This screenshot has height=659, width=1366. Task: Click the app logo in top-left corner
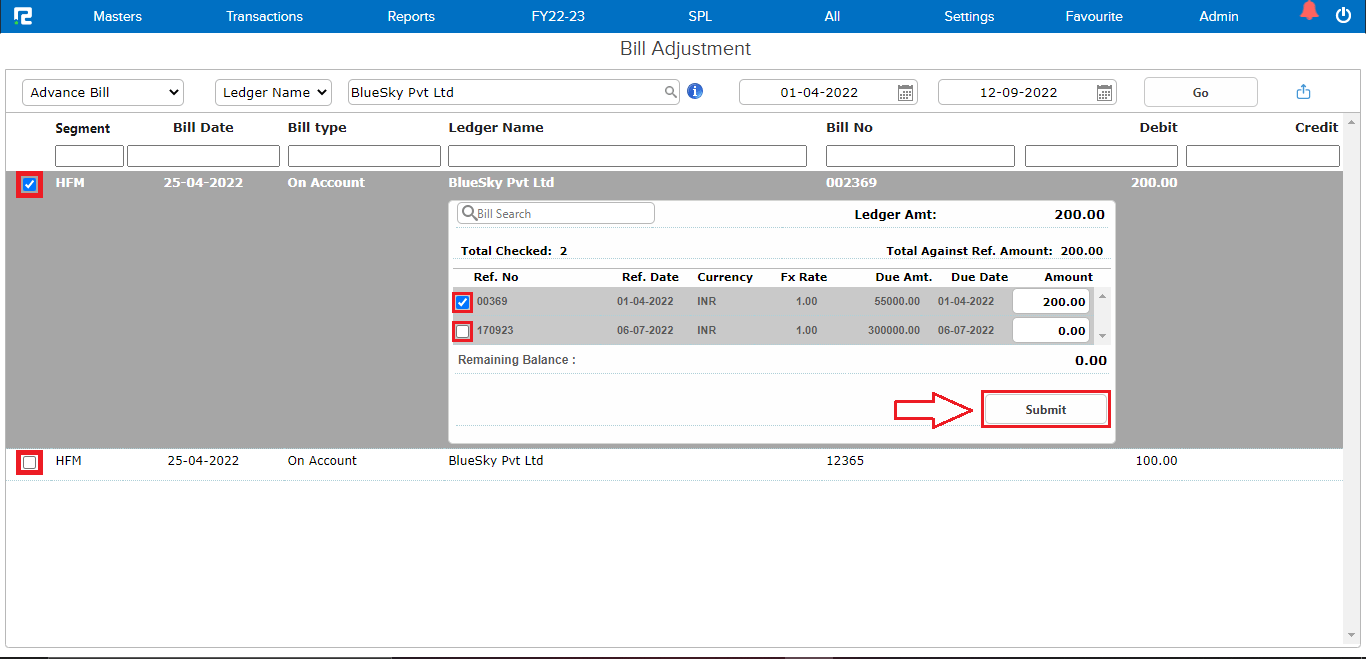tap(22, 16)
